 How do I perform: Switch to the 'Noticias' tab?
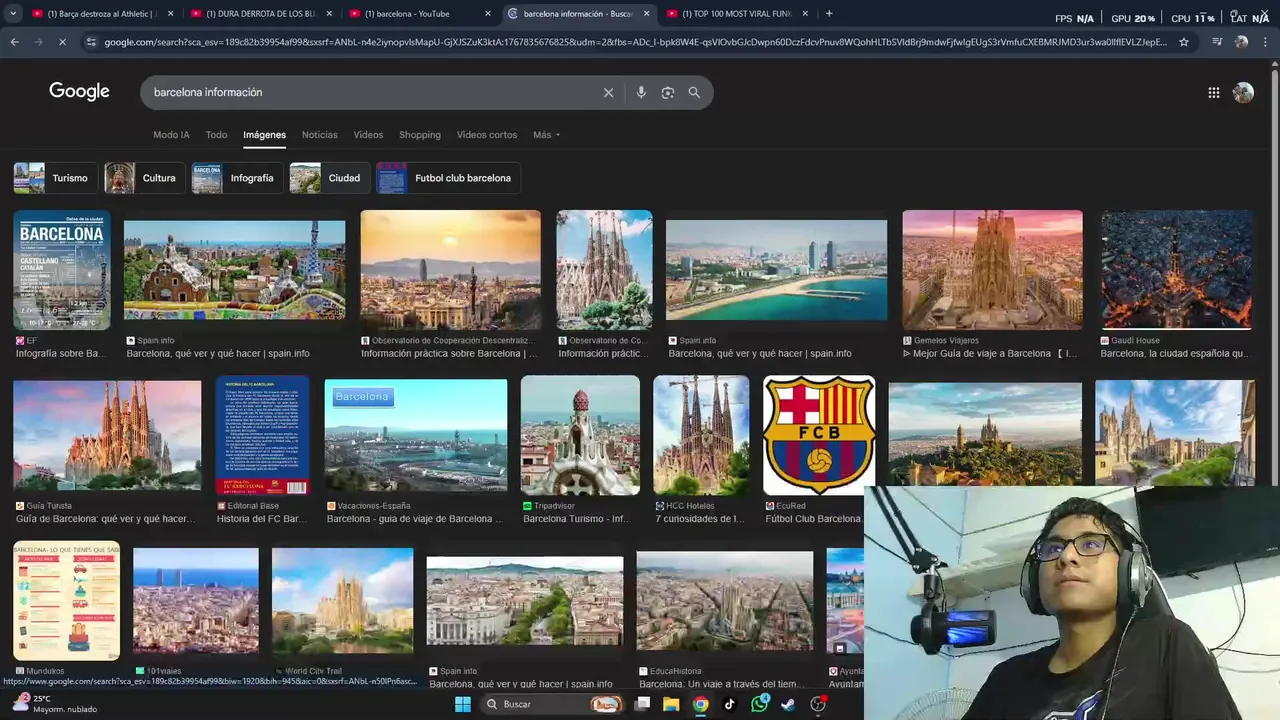(320, 135)
